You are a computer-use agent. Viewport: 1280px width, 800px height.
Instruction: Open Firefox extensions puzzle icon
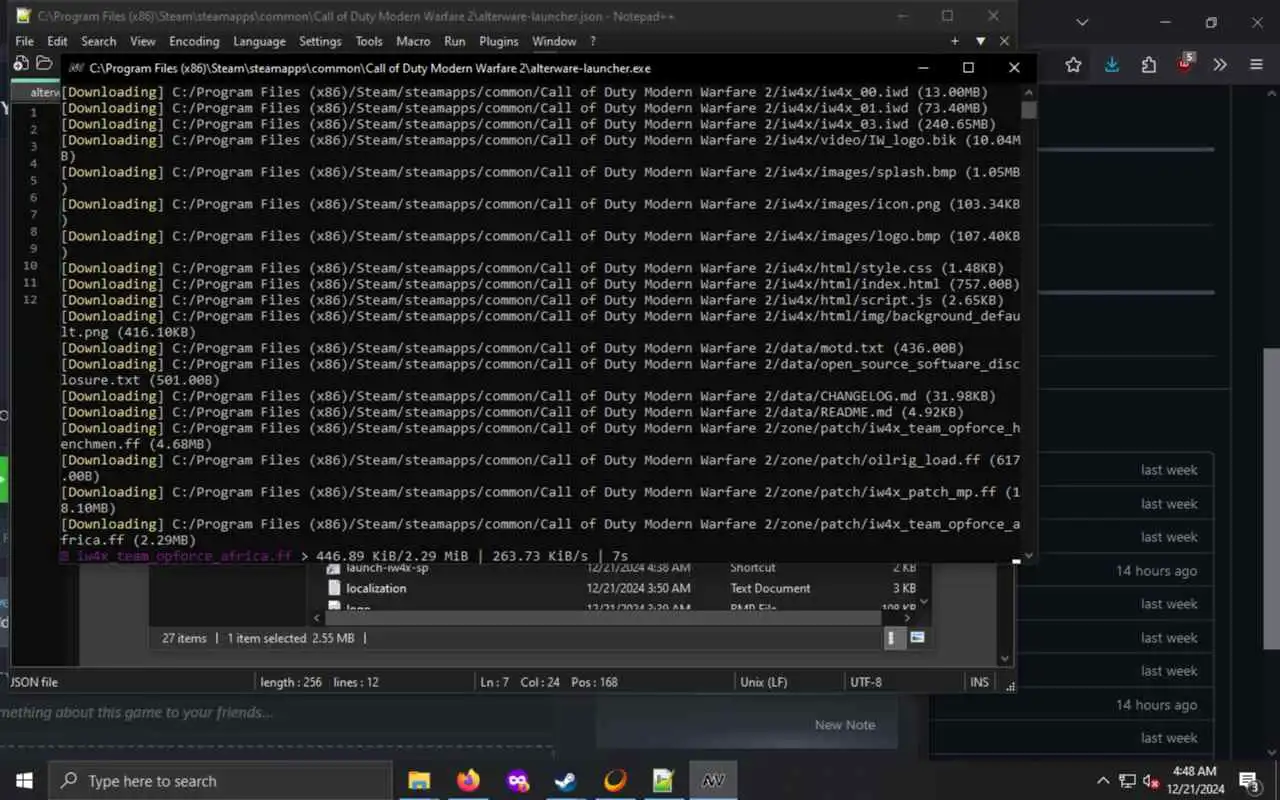click(1148, 65)
